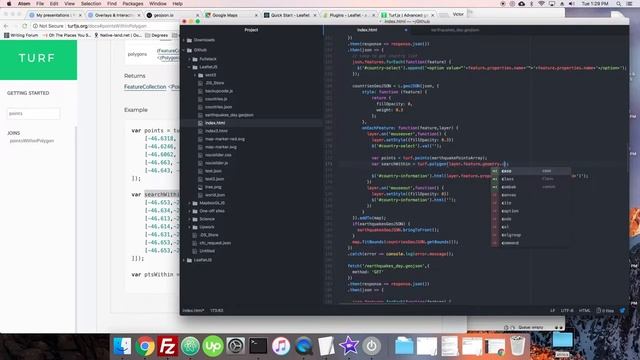This screenshot has width=640, height=360.
Task: Close the geojson.io Chrome tab
Action: click(198, 15)
